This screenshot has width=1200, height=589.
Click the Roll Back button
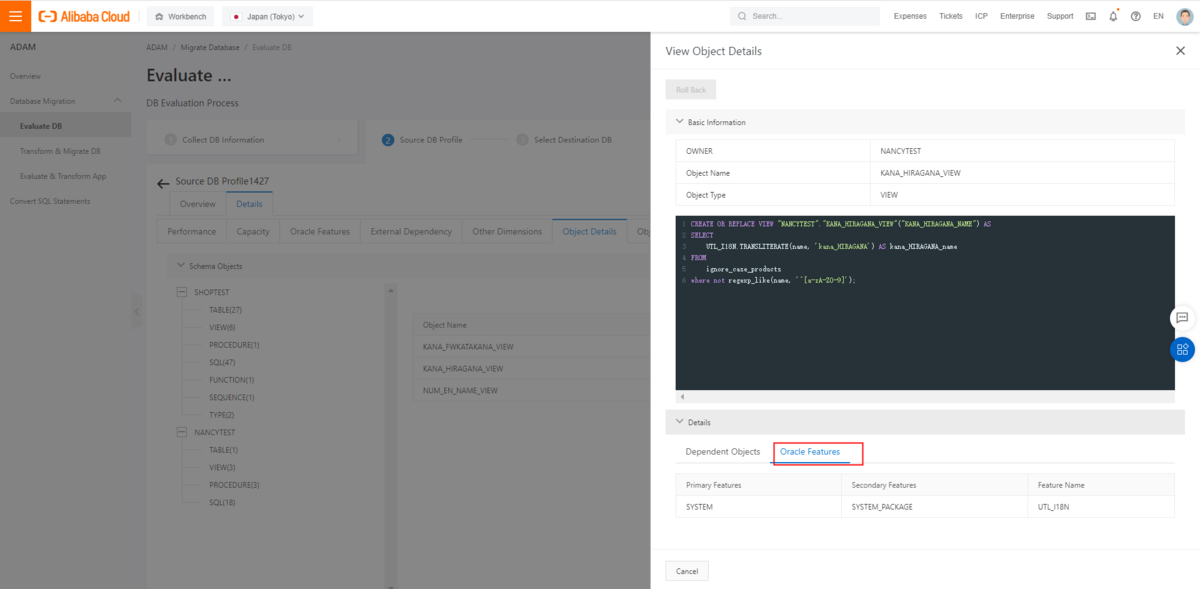[690, 89]
